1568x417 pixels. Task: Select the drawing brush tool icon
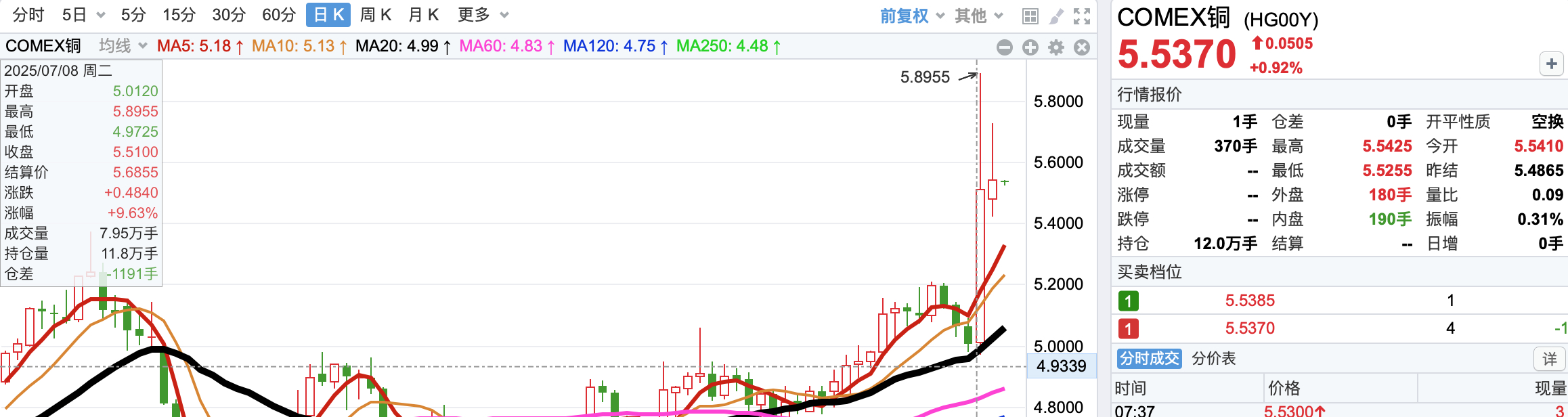1056,16
